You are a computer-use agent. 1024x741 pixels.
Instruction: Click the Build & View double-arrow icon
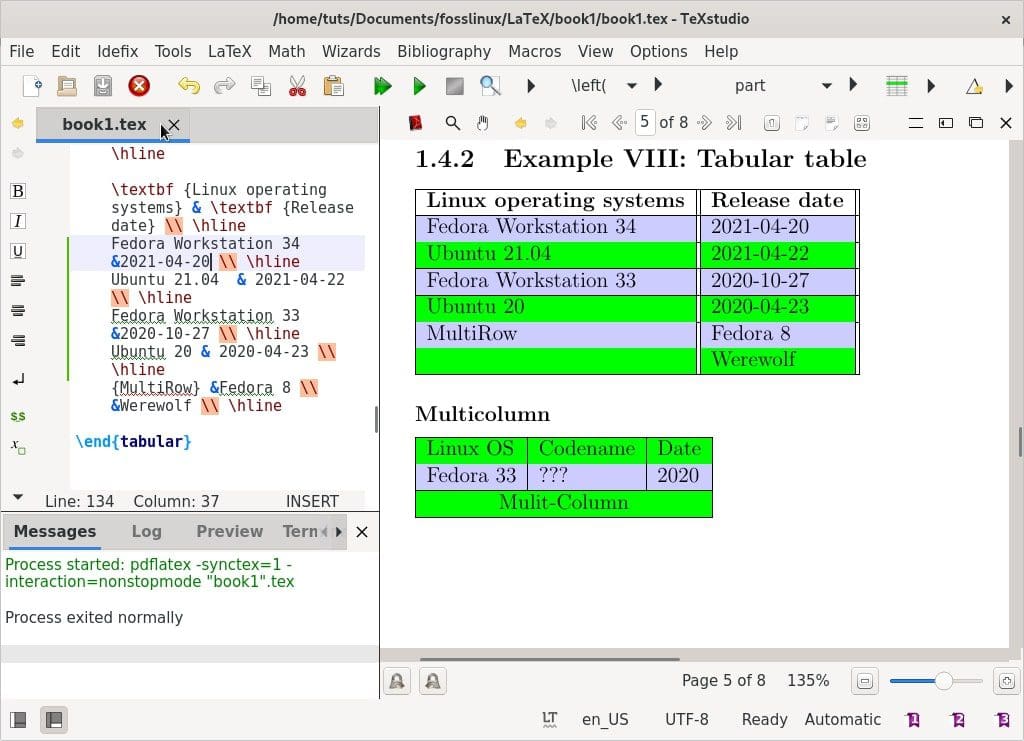click(382, 86)
